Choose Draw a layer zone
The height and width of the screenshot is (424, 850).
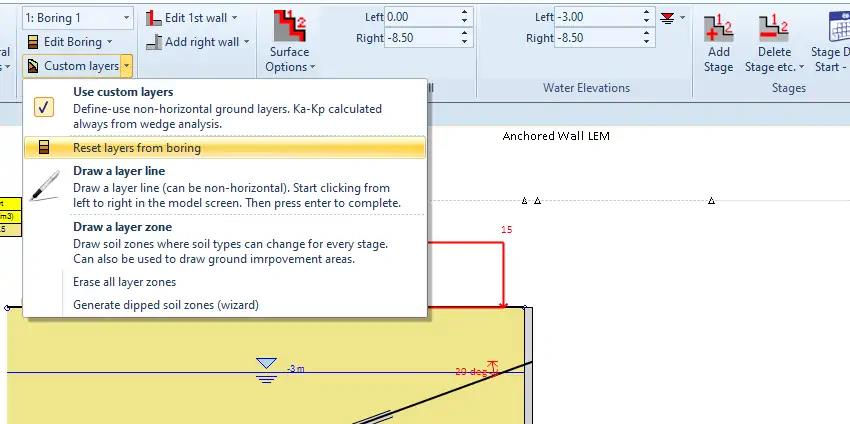point(225,243)
